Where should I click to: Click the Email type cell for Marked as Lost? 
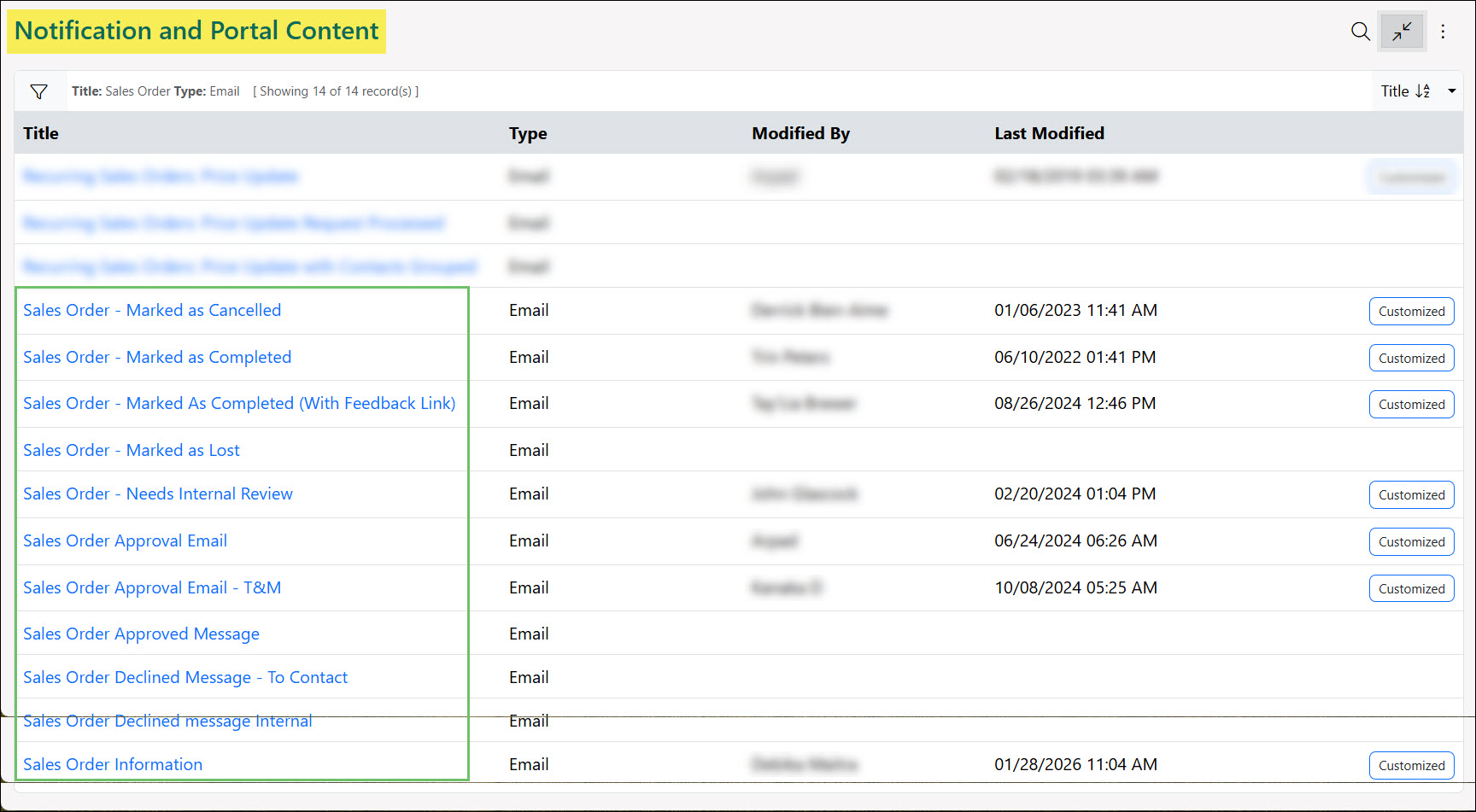[x=529, y=450]
